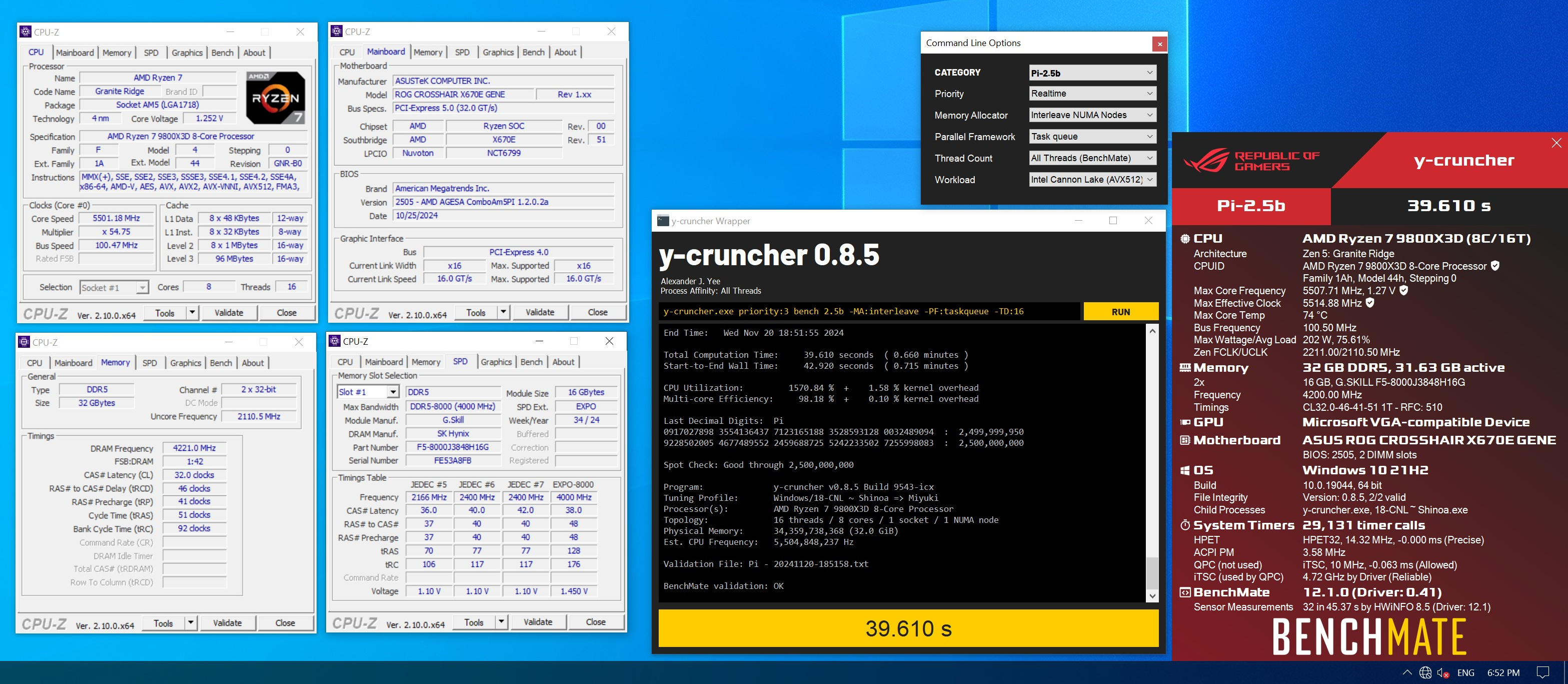Open Tools dropdown arrow in Mainboard window

tap(503, 312)
